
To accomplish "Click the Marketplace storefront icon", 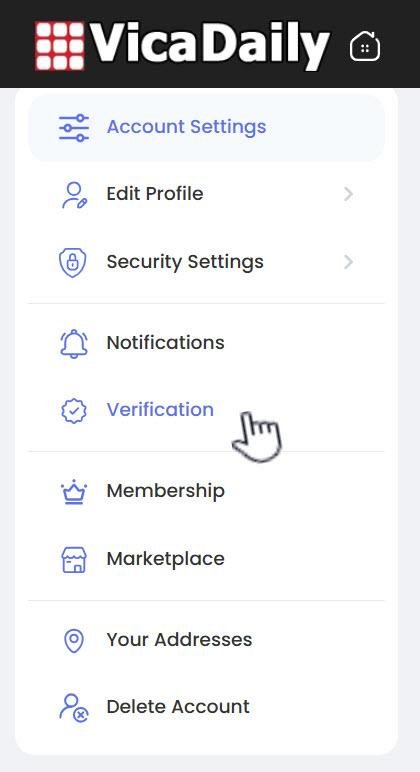I will pyautogui.click(x=74, y=560).
